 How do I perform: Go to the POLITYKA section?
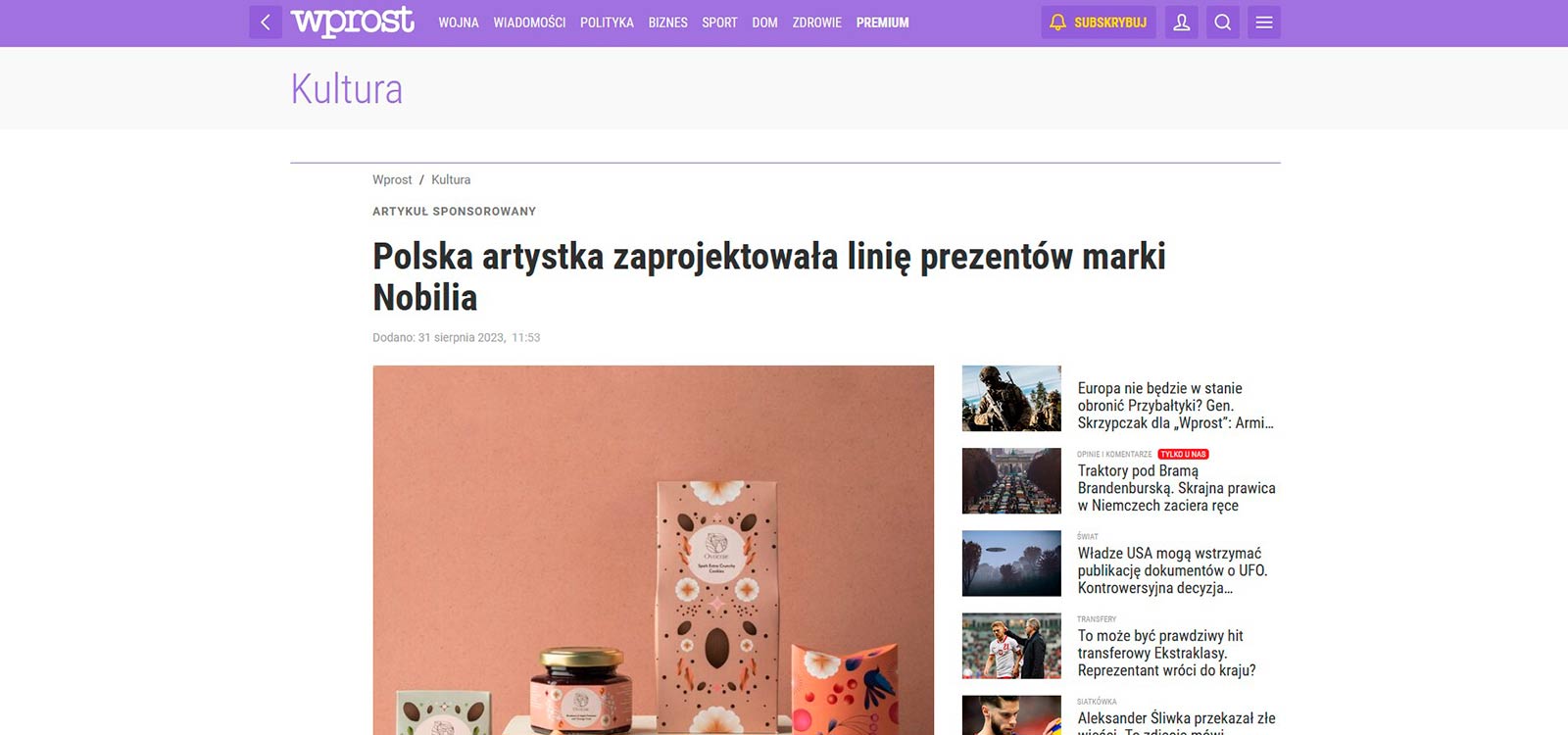[607, 23]
